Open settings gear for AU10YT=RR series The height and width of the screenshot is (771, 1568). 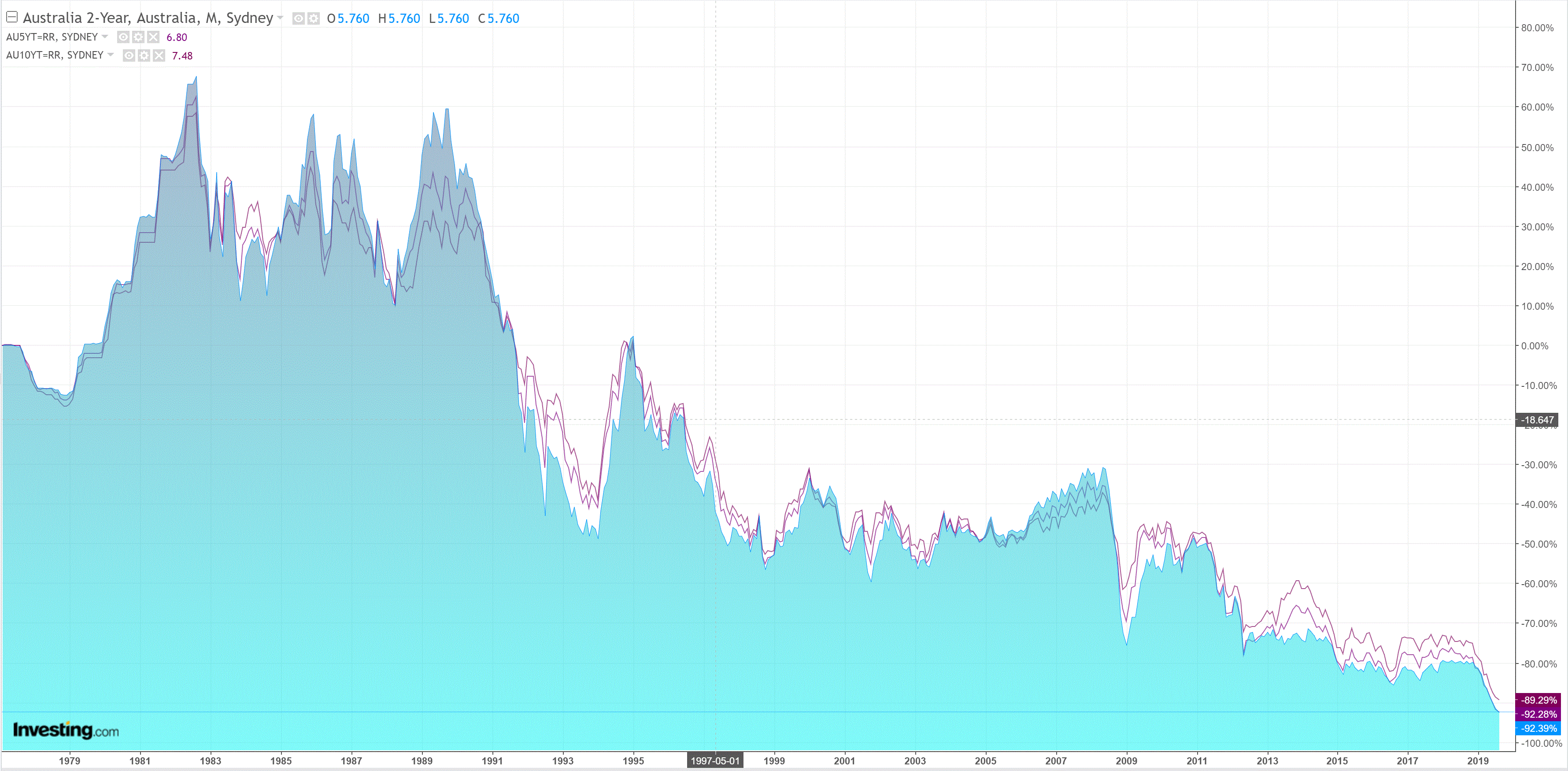144,56
